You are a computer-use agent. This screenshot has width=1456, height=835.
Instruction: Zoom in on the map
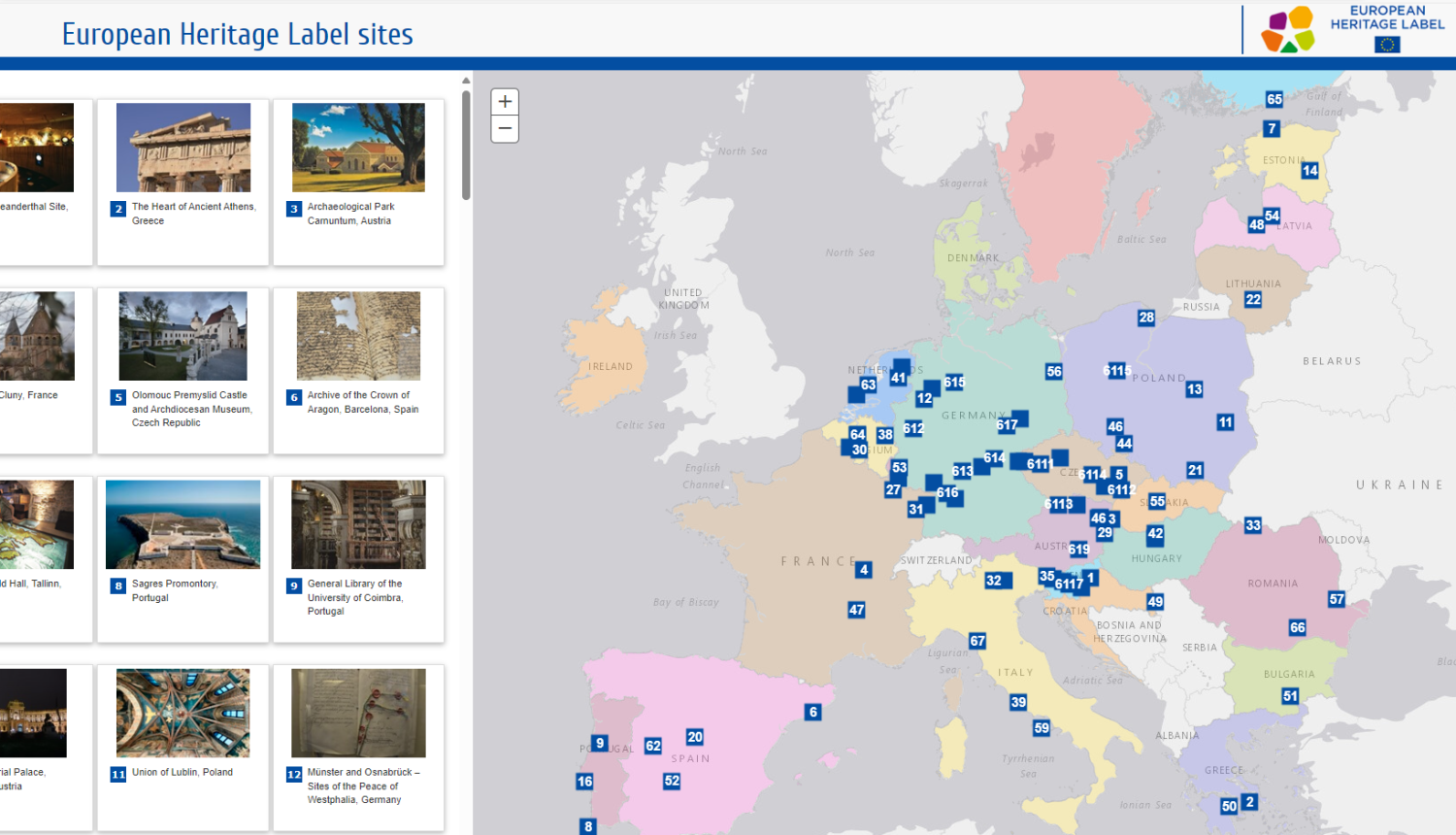[505, 102]
